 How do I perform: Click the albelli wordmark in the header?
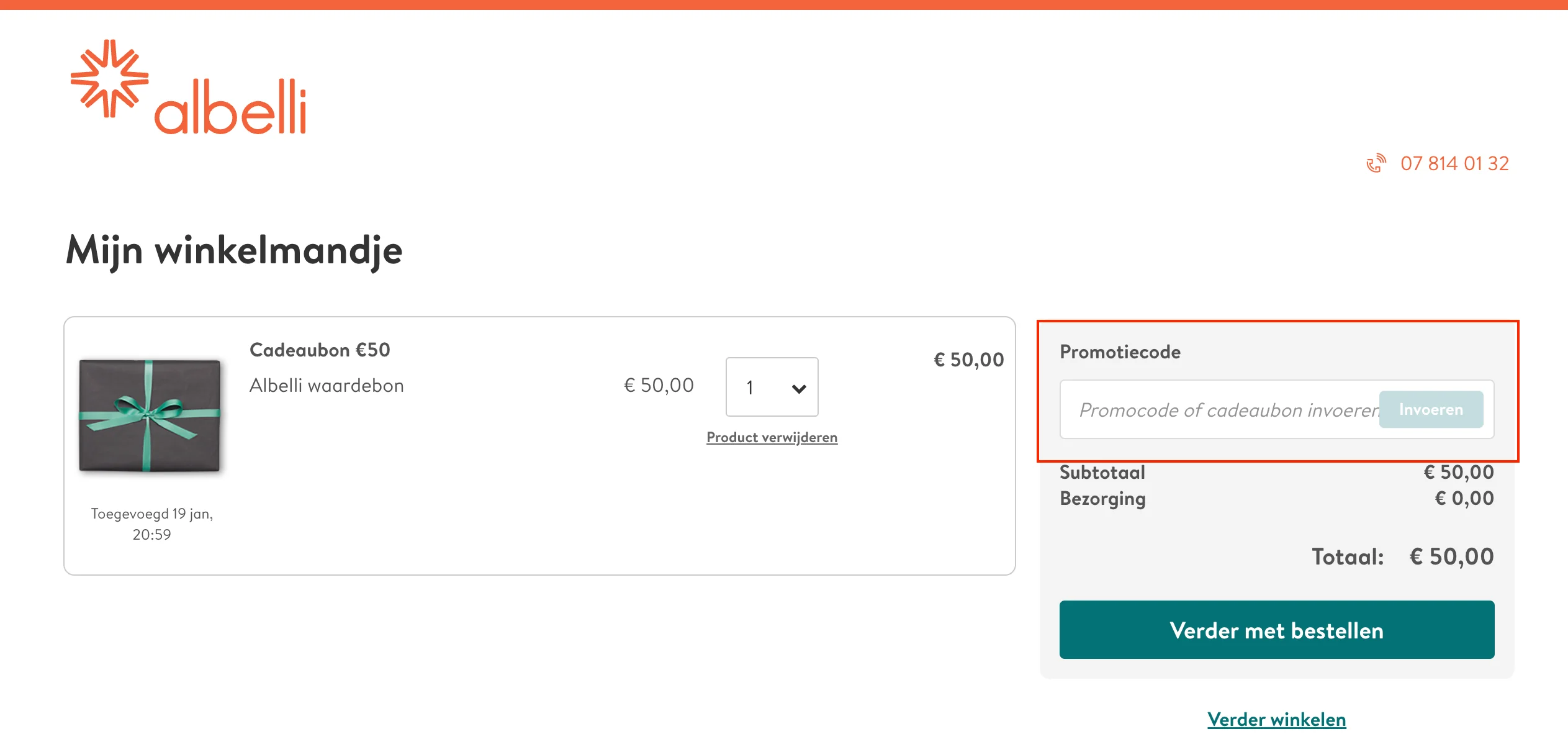click(230, 107)
